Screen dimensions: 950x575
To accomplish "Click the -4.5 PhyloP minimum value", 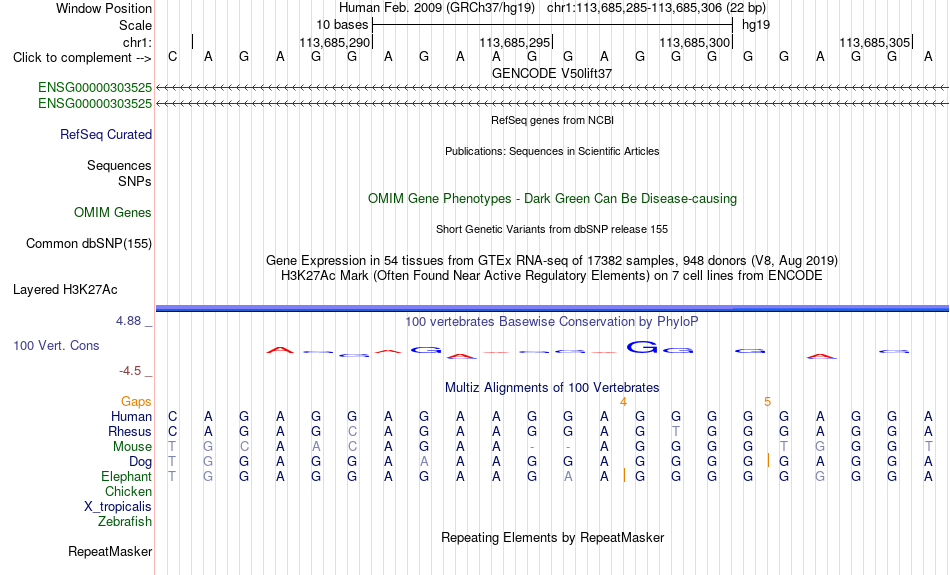I will tap(130, 371).
